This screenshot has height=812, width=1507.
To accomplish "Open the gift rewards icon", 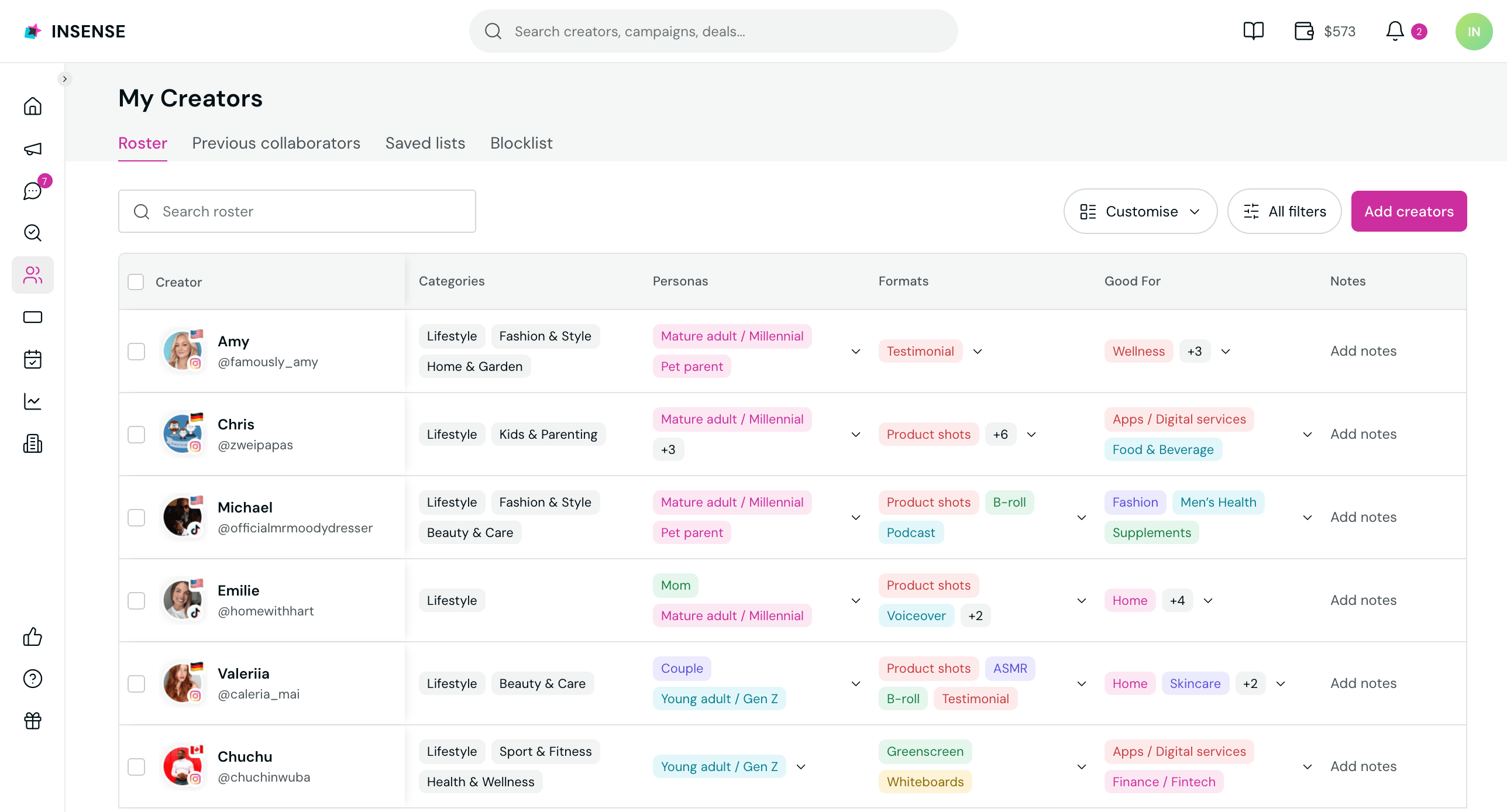I will pyautogui.click(x=33, y=721).
